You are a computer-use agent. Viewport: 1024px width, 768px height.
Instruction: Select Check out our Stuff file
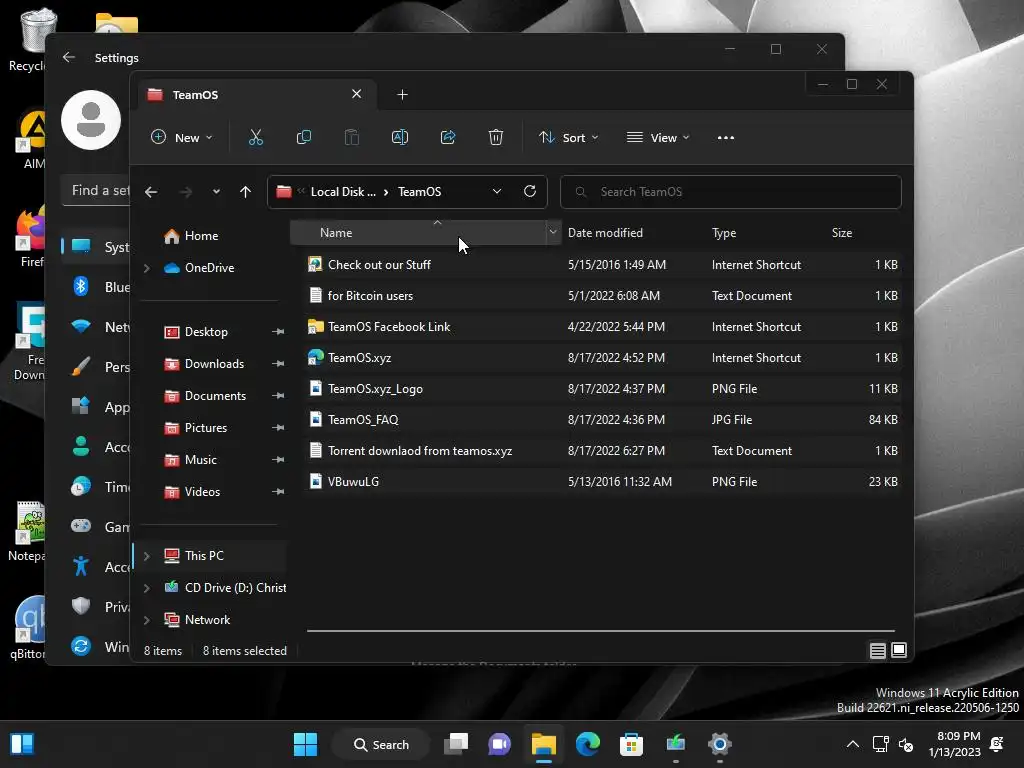coord(601,264)
